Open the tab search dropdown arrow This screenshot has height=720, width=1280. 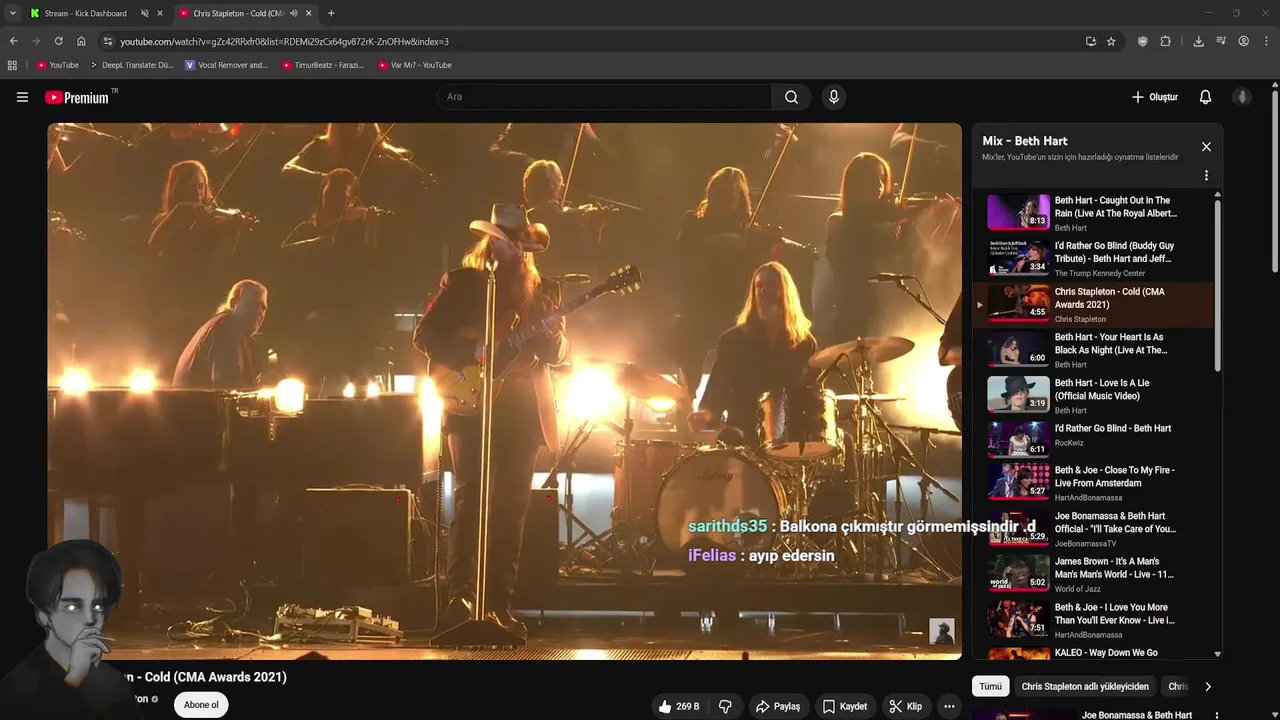[12, 13]
